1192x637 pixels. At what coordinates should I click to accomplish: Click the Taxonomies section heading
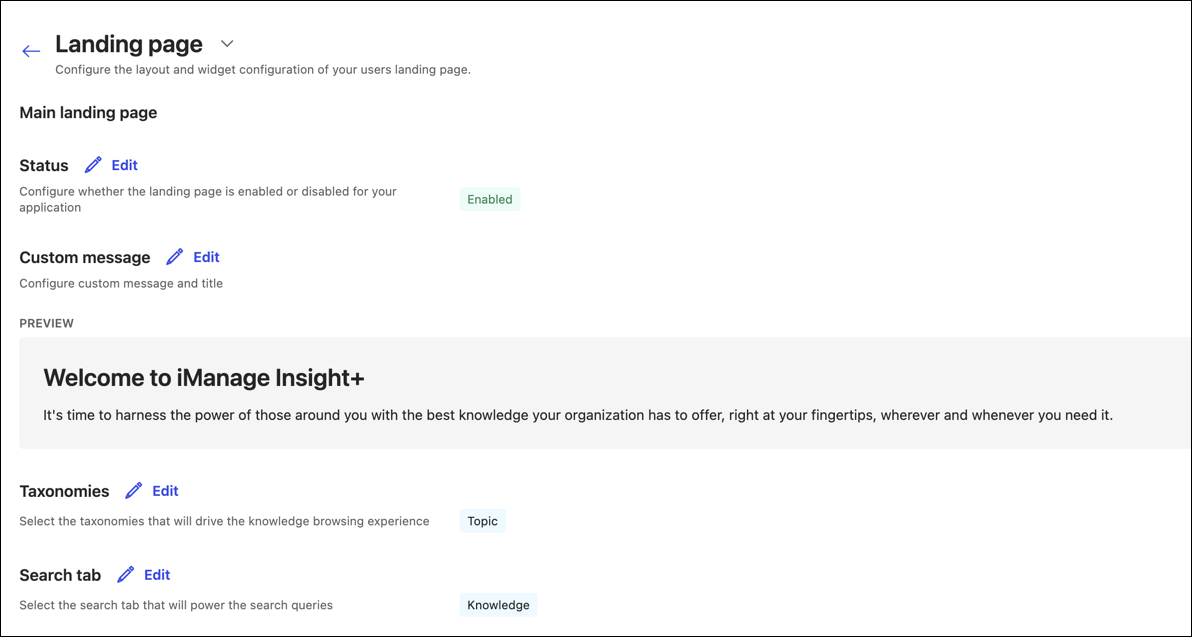click(x=64, y=490)
